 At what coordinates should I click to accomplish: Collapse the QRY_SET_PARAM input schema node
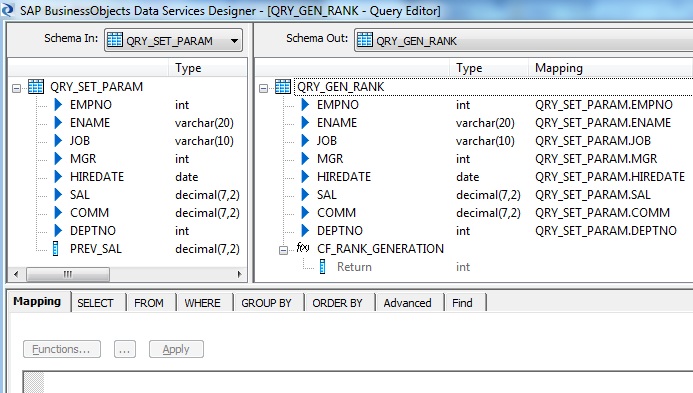pos(16,88)
